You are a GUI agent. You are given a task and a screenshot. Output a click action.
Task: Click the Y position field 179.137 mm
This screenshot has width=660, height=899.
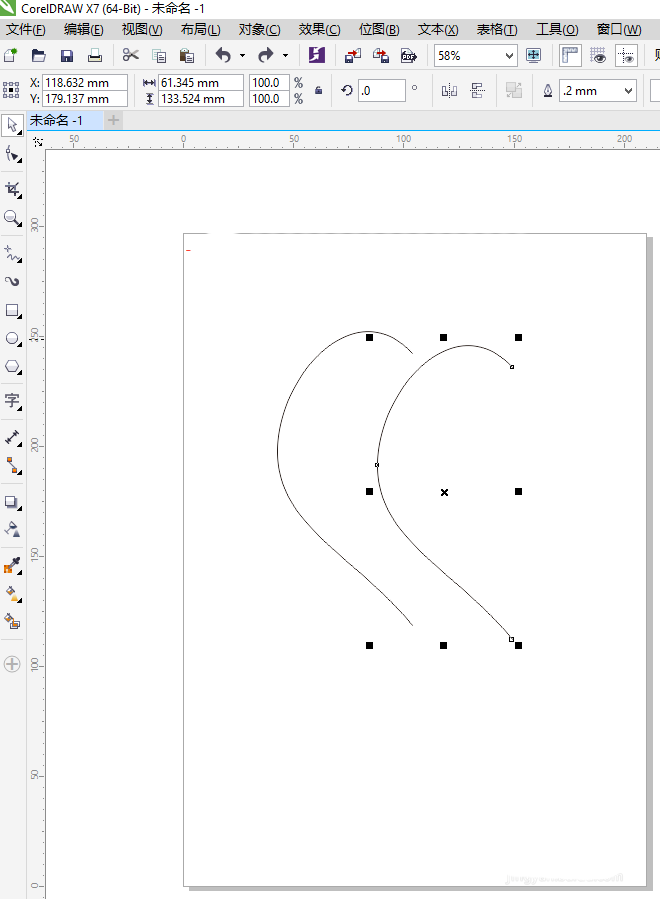[x=84, y=99]
